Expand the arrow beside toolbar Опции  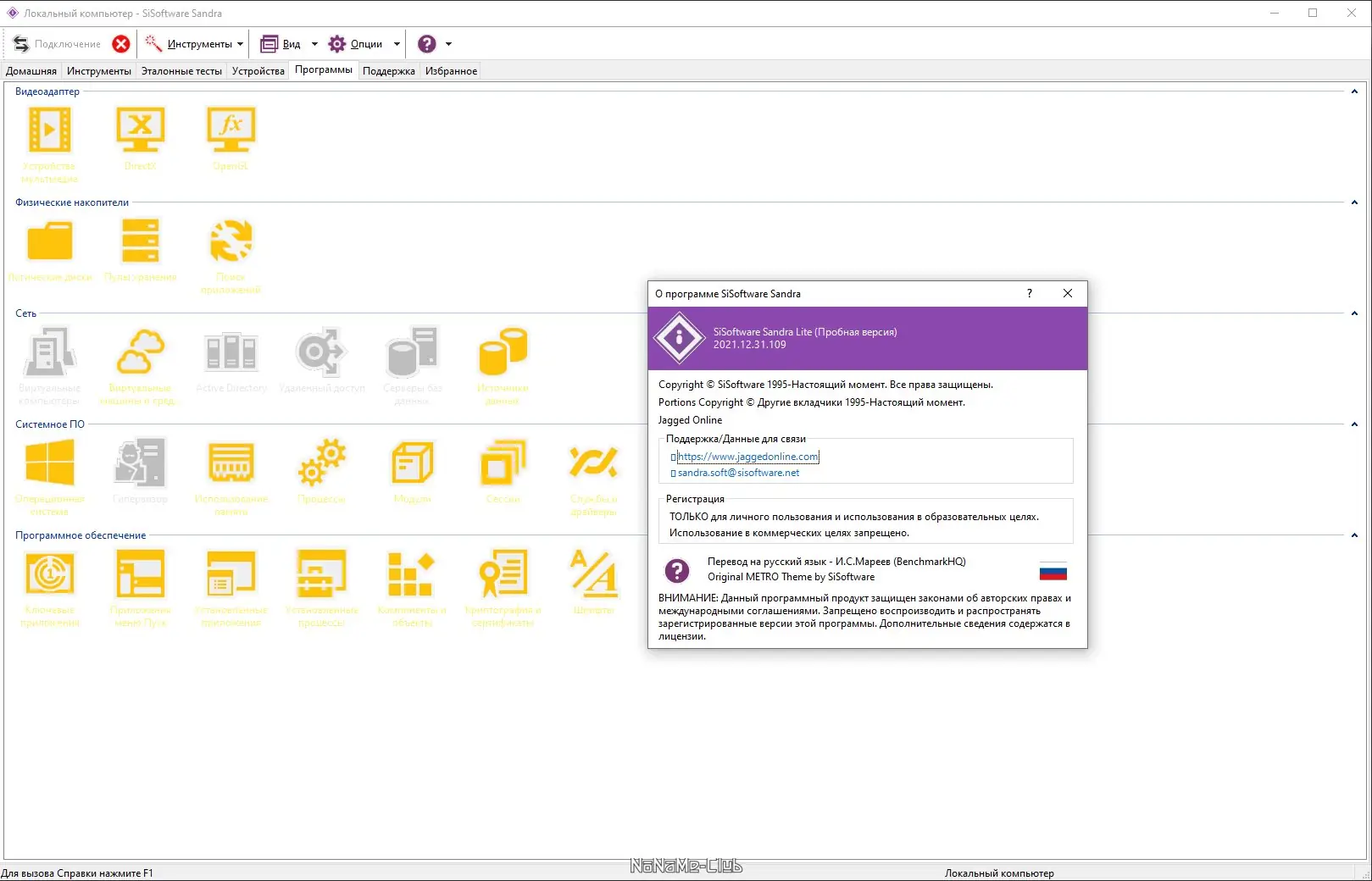(x=397, y=44)
